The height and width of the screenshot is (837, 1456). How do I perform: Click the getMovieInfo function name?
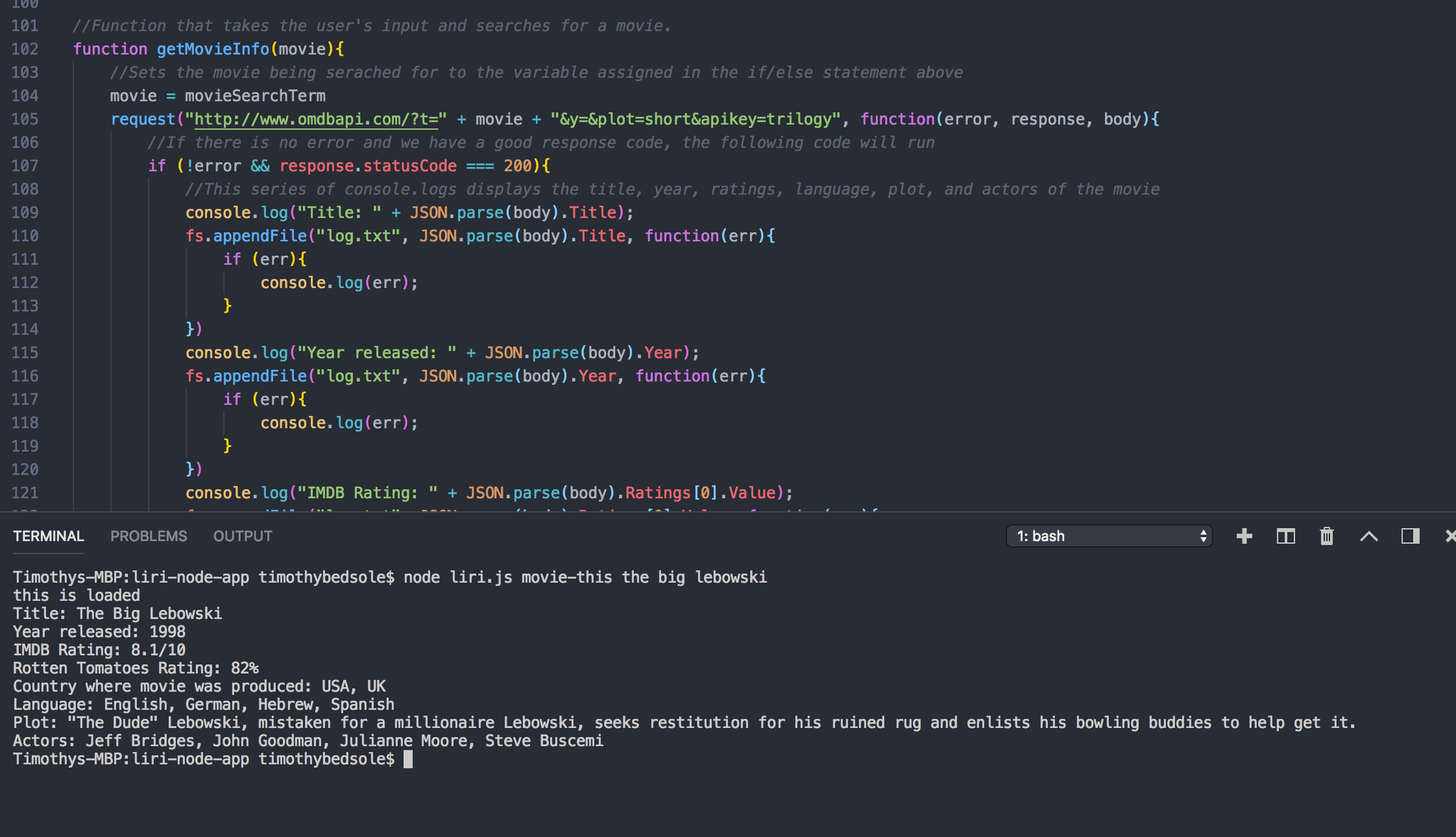[x=213, y=49]
